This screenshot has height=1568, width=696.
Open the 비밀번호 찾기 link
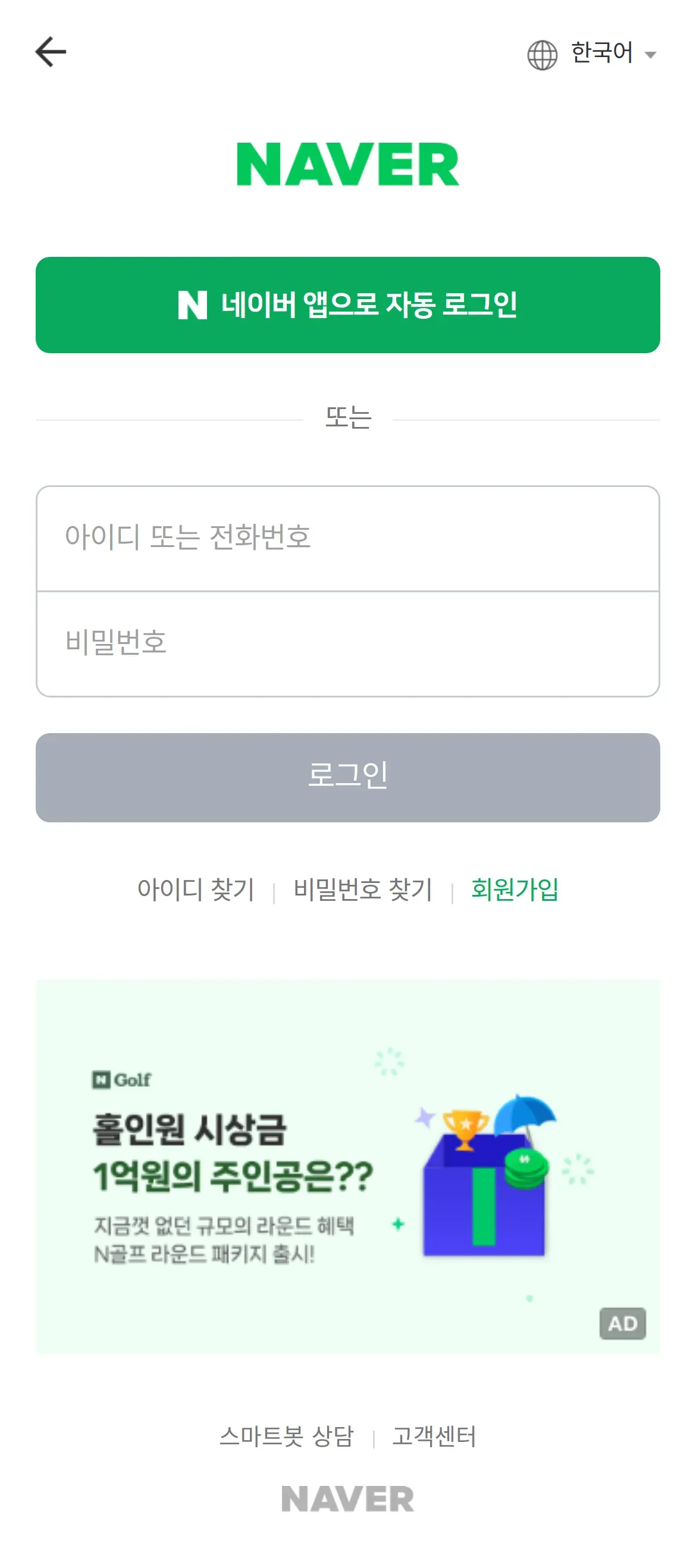[363, 890]
